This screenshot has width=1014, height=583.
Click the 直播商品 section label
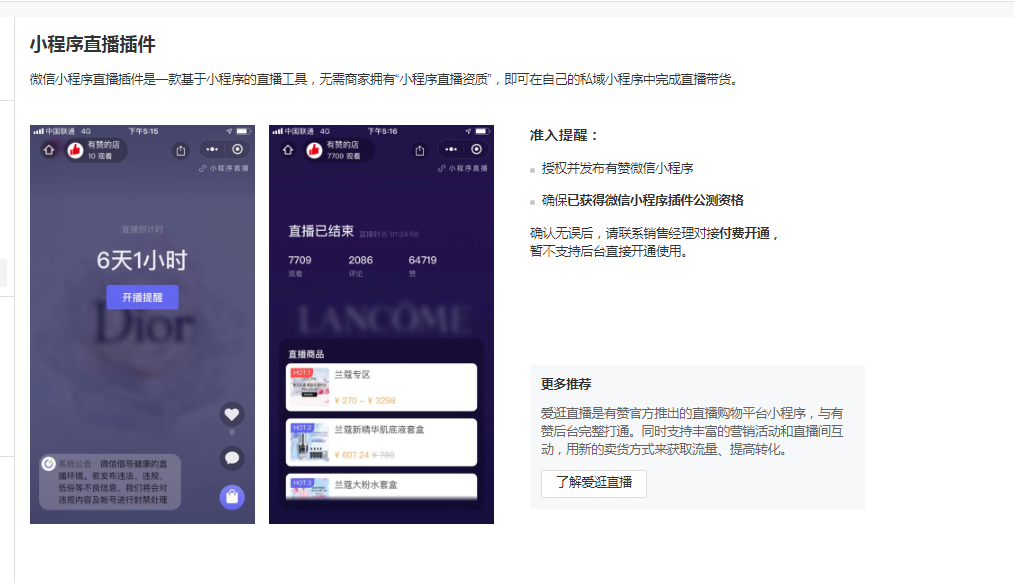(x=306, y=354)
